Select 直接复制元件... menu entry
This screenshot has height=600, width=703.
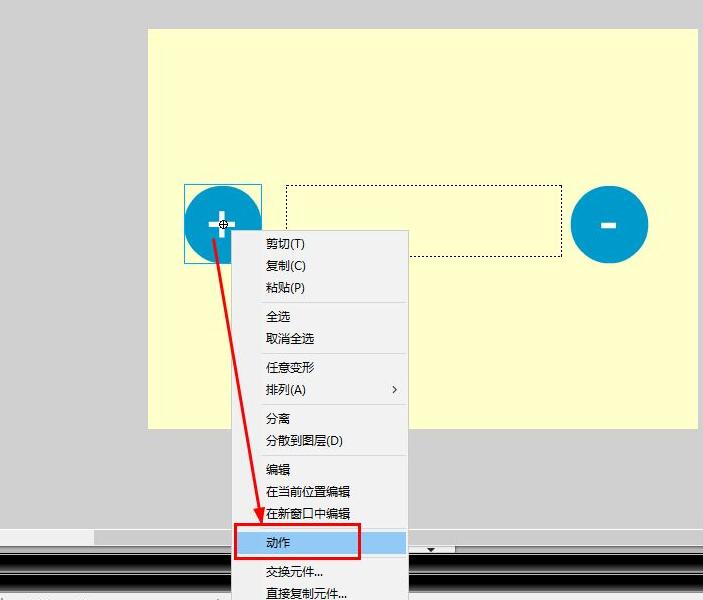pos(320,593)
